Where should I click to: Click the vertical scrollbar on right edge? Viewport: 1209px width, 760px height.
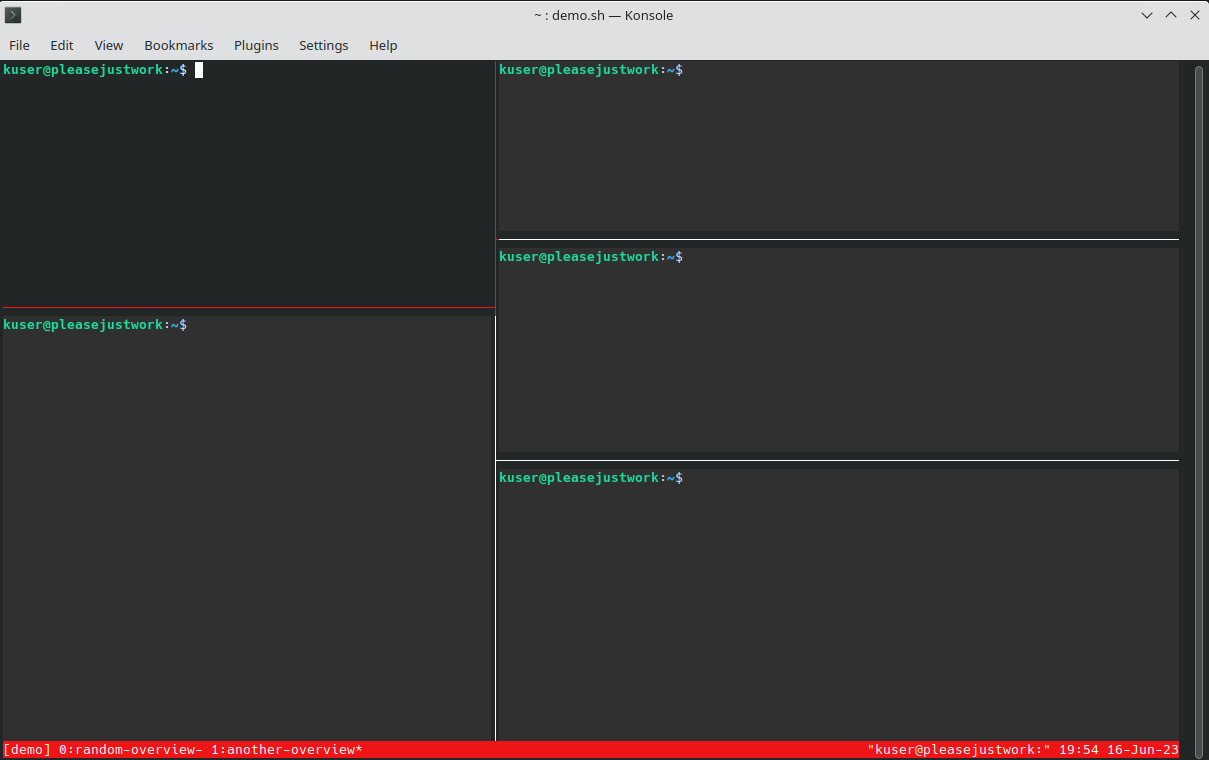1199,400
